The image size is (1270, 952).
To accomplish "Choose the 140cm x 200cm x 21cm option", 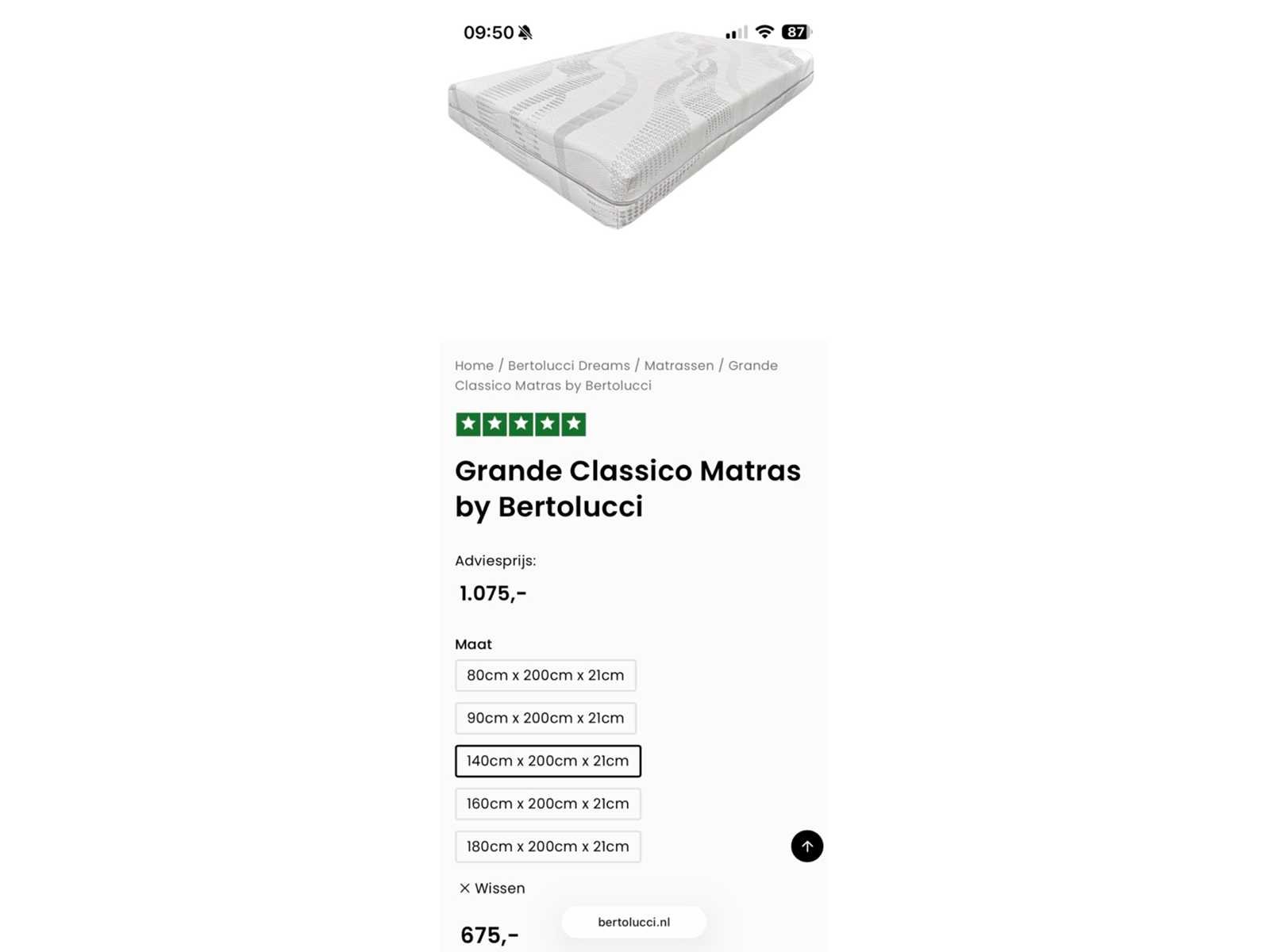I will point(548,761).
